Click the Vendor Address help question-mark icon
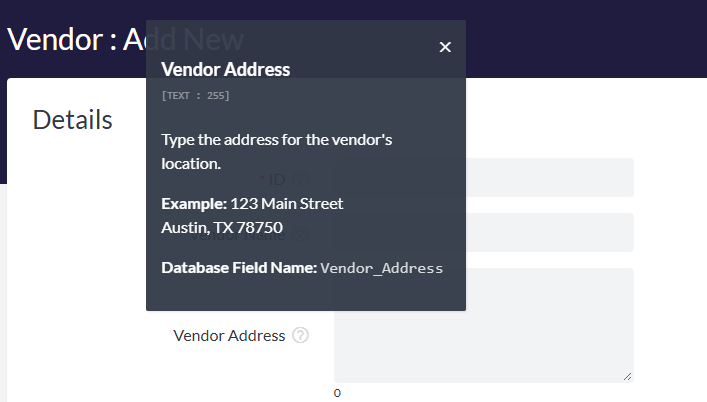The image size is (707, 402). (x=300, y=336)
